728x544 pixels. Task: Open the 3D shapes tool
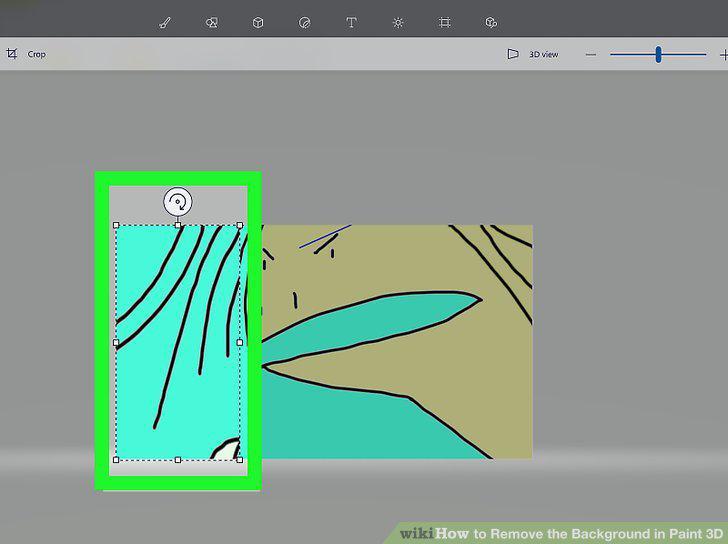pyautogui.click(x=258, y=23)
